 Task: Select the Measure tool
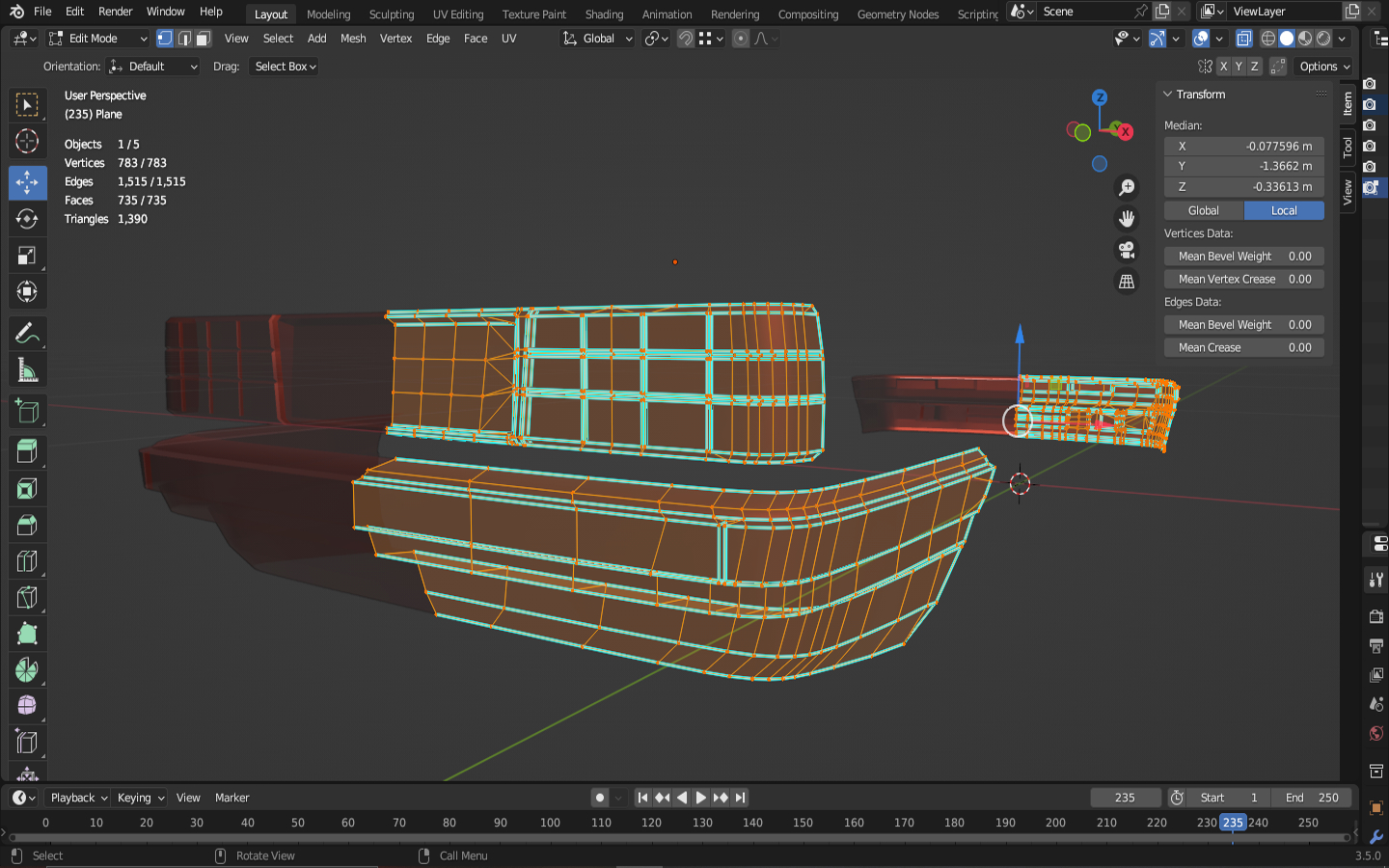coord(27,370)
